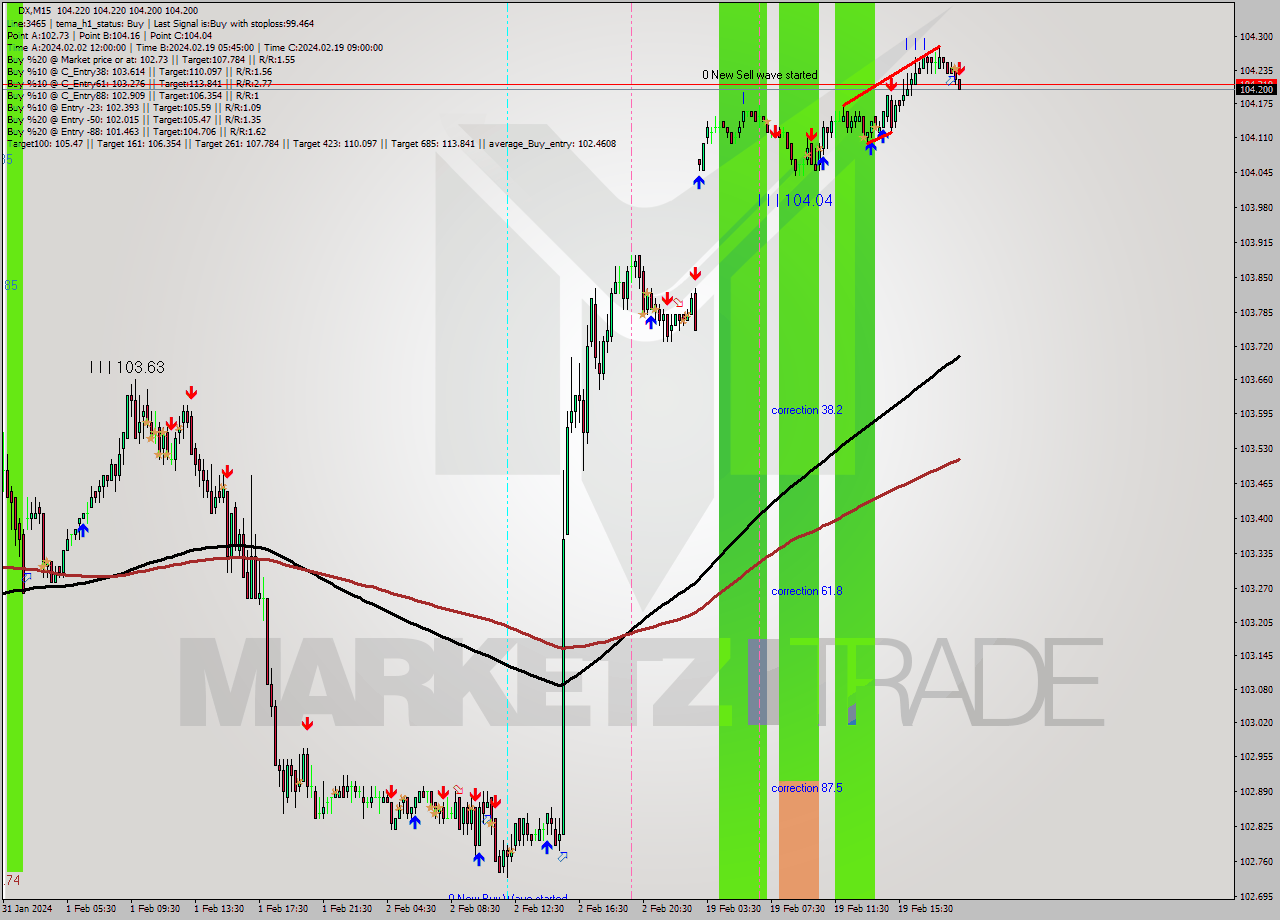
Task: Click the 103.400 price axis label
Action: coord(1255,518)
